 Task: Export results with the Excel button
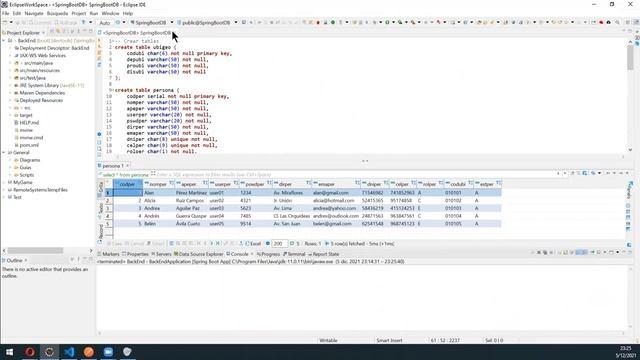click(253, 244)
